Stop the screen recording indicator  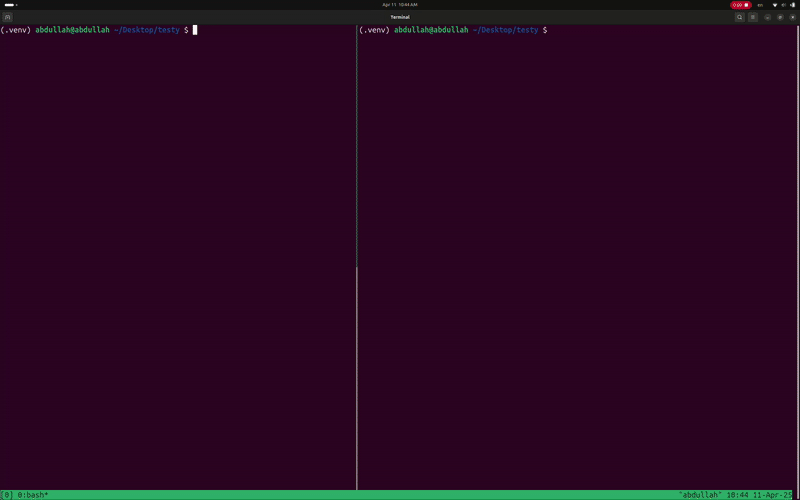740,5
